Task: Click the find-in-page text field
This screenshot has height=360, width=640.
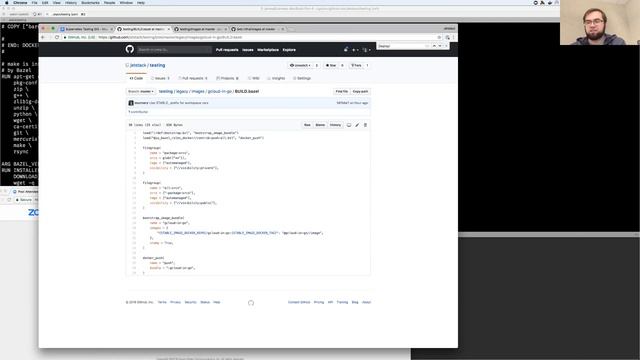Action: coord(402,46)
